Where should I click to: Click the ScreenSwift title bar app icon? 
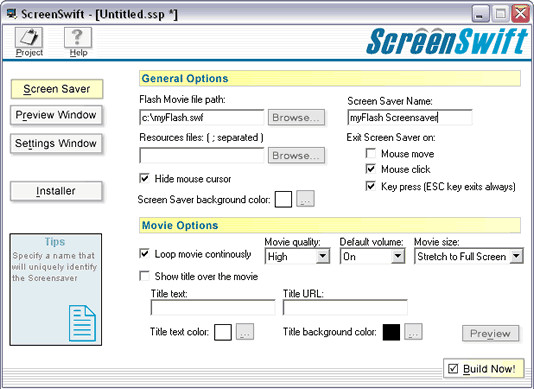pyautogui.click(x=12, y=14)
